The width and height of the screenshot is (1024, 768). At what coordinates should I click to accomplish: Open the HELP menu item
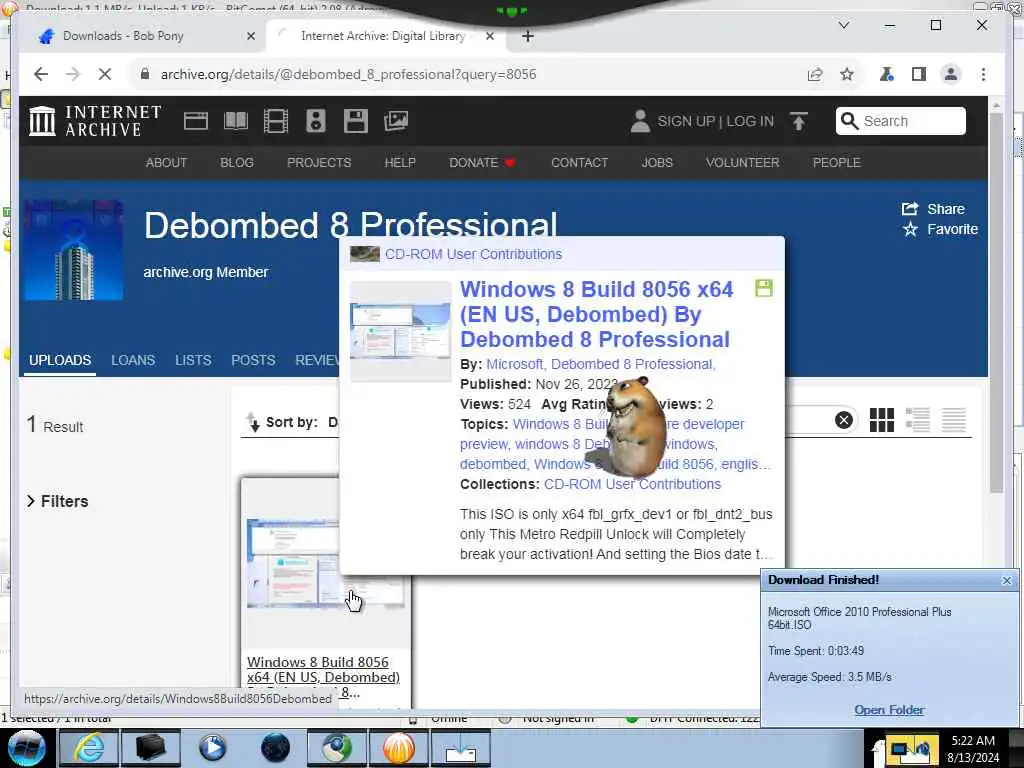(400, 163)
